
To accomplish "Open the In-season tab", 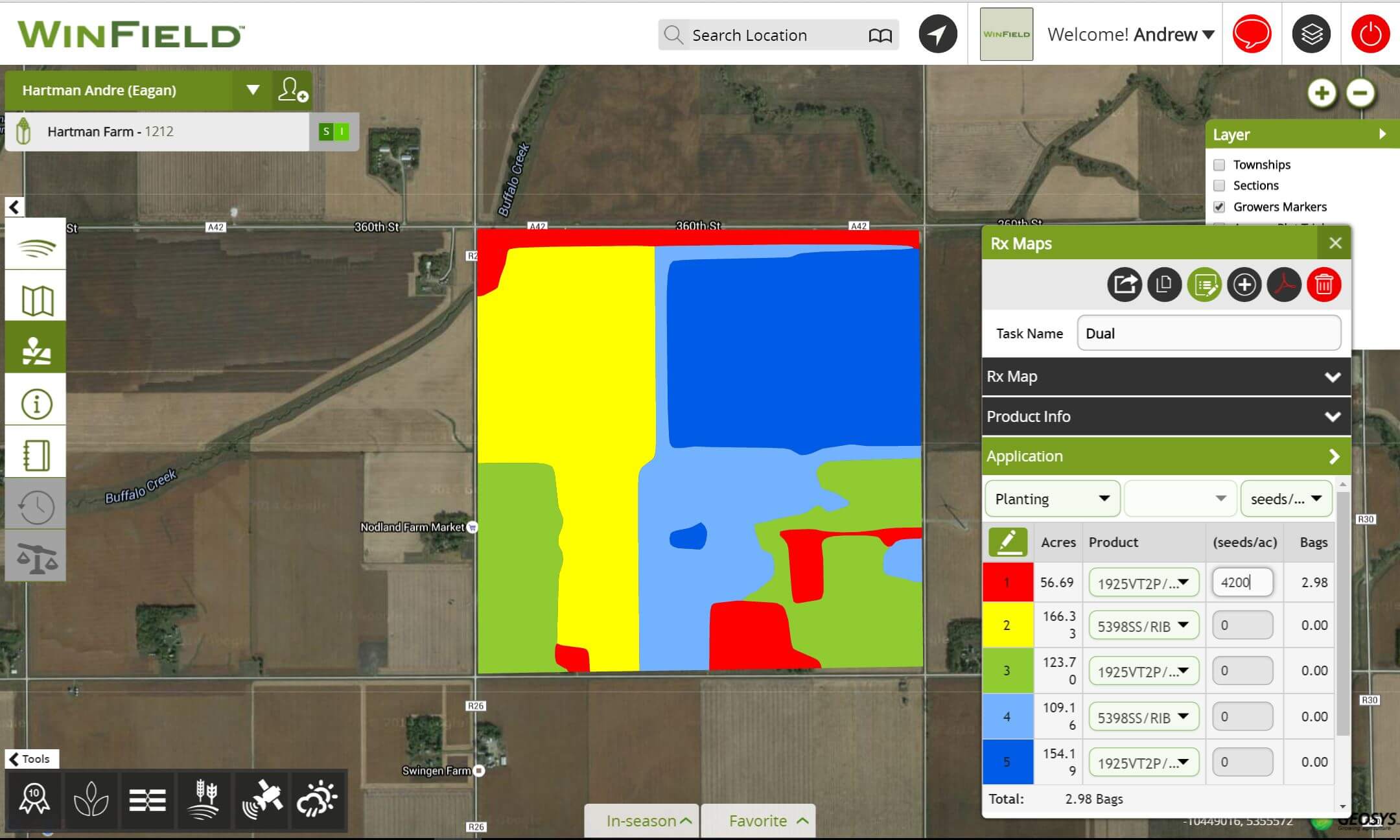I will click(642, 821).
